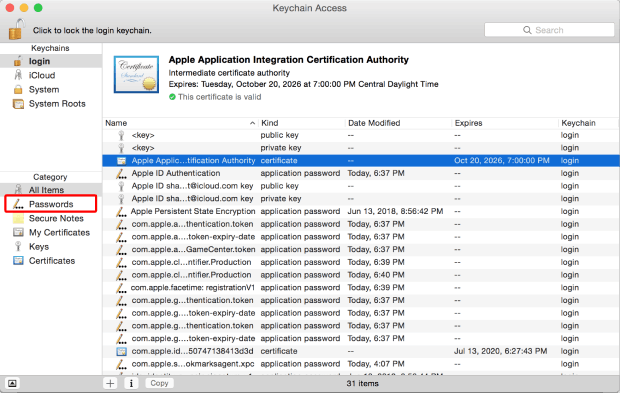Click the certificate icon beside com.apple.id...50747138413d3d
This screenshot has width=620, height=393.
click(121, 351)
